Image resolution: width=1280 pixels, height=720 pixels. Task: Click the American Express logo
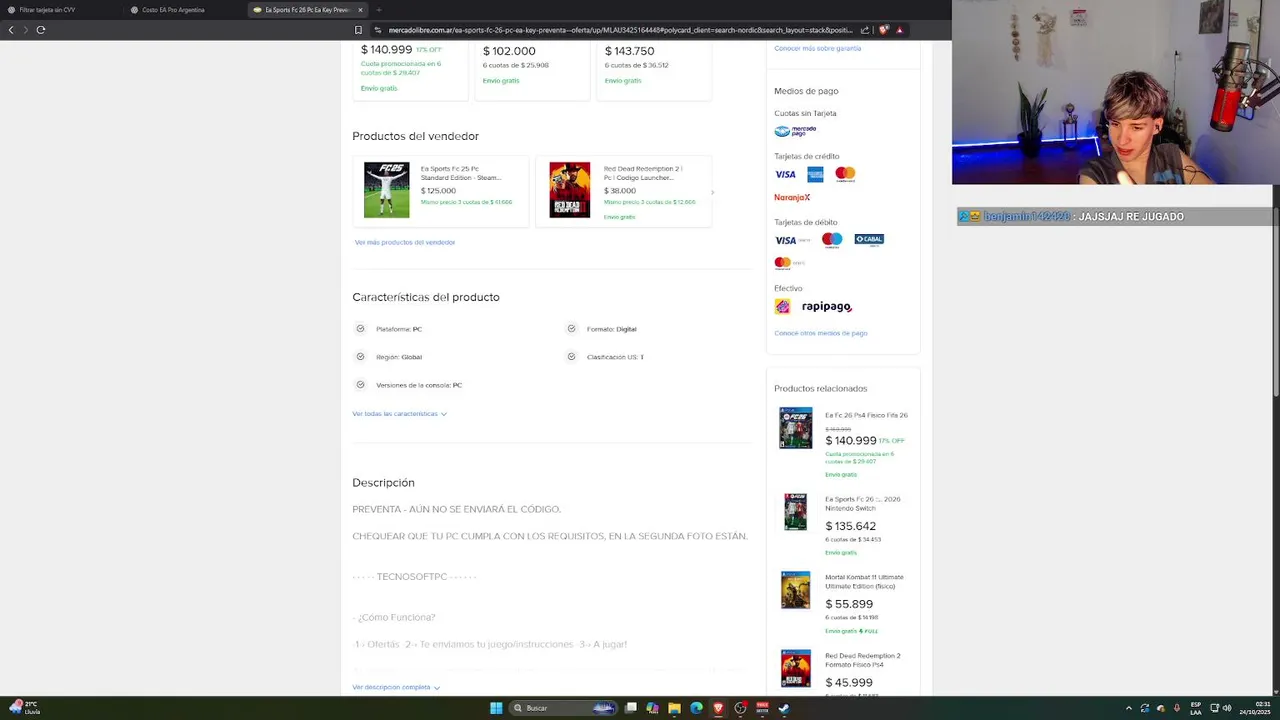click(x=815, y=175)
